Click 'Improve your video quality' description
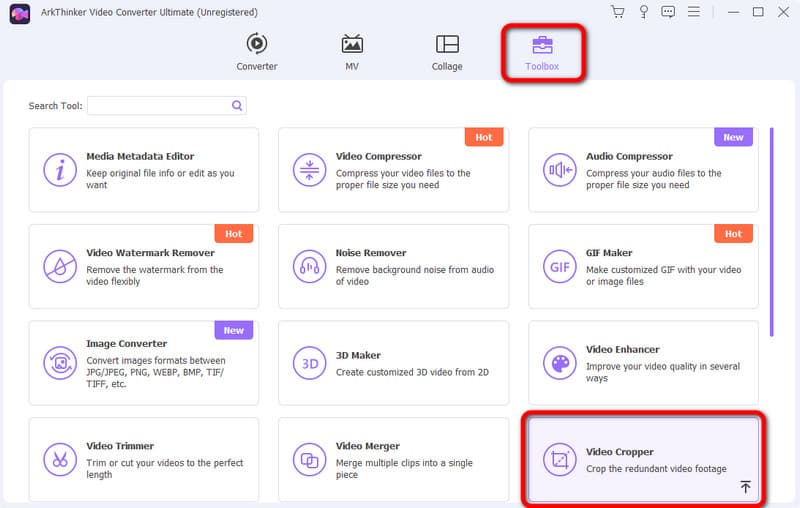The height and width of the screenshot is (508, 800). [x=663, y=372]
